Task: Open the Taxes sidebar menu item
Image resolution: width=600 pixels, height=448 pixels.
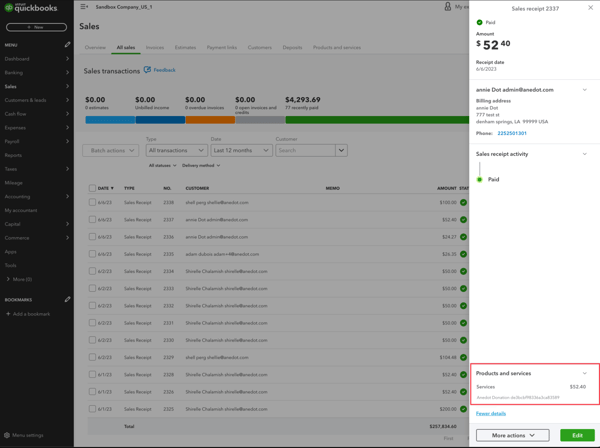Action: click(x=37, y=169)
